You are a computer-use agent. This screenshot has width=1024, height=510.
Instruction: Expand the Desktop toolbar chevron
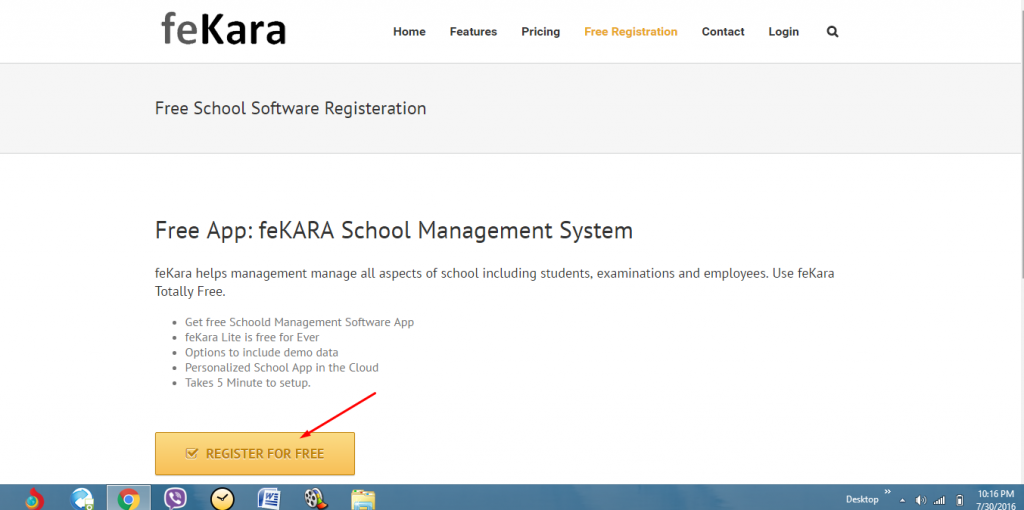888,492
